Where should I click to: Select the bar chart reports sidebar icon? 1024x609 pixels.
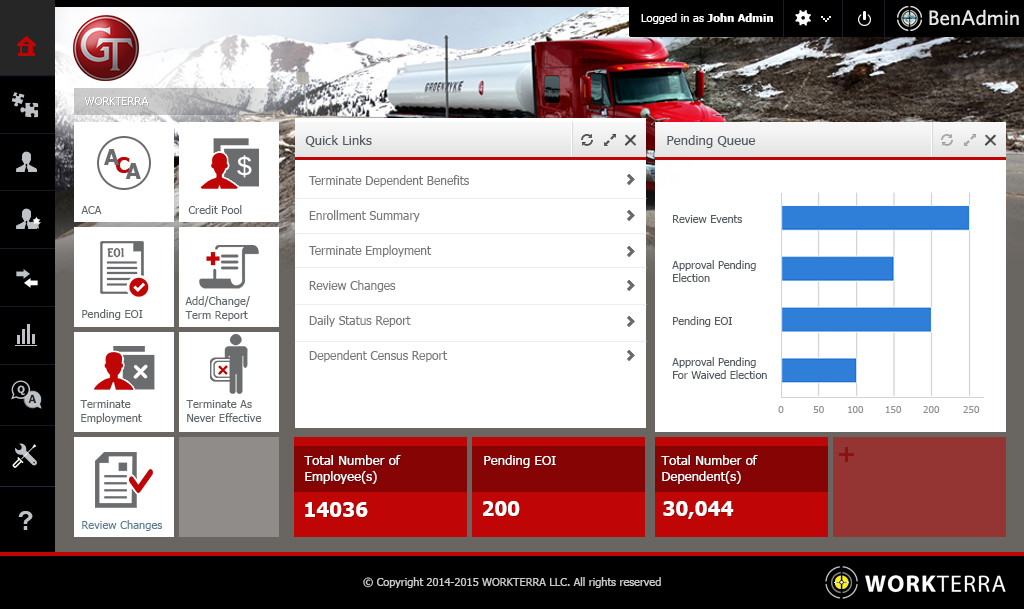point(27,334)
